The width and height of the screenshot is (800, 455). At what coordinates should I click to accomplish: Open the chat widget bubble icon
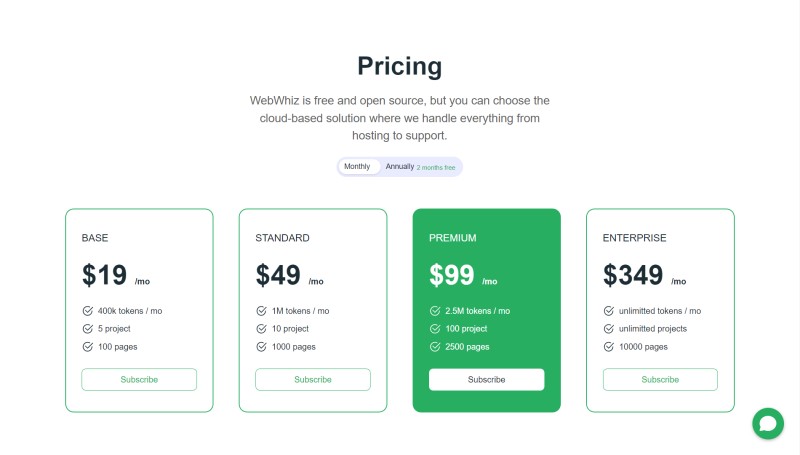click(767, 423)
